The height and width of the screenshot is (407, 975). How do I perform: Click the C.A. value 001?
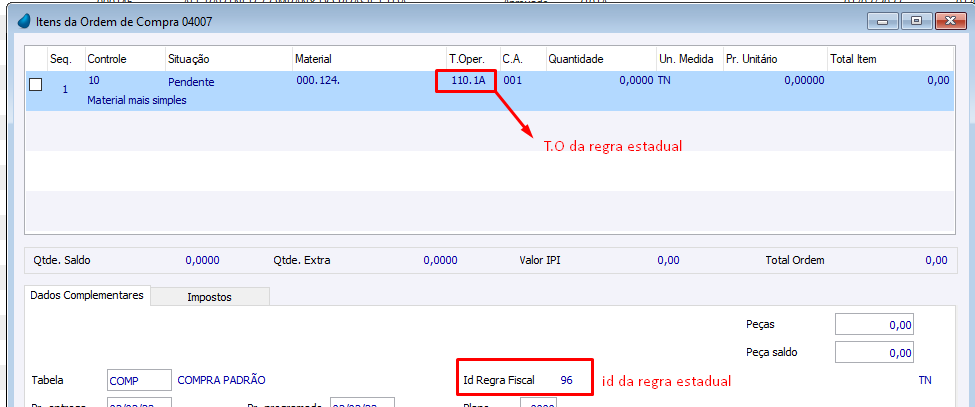point(512,80)
